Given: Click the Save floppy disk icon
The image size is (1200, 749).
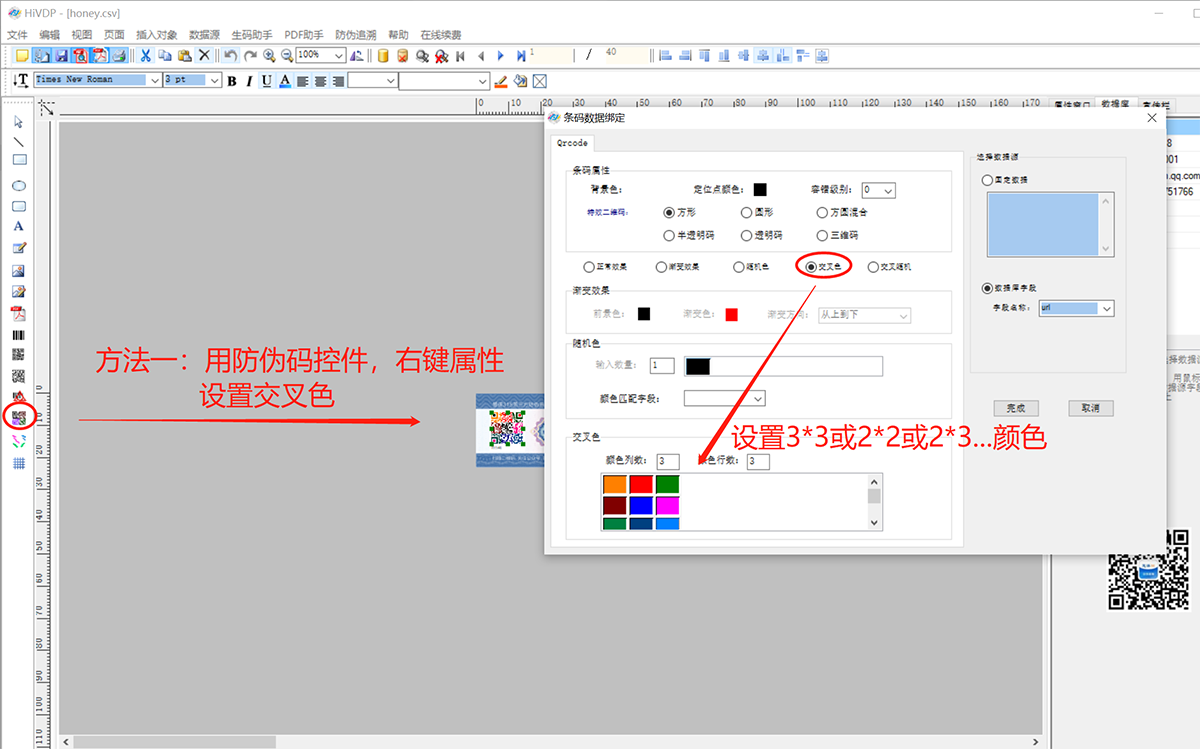Looking at the screenshot, I should 61,56.
